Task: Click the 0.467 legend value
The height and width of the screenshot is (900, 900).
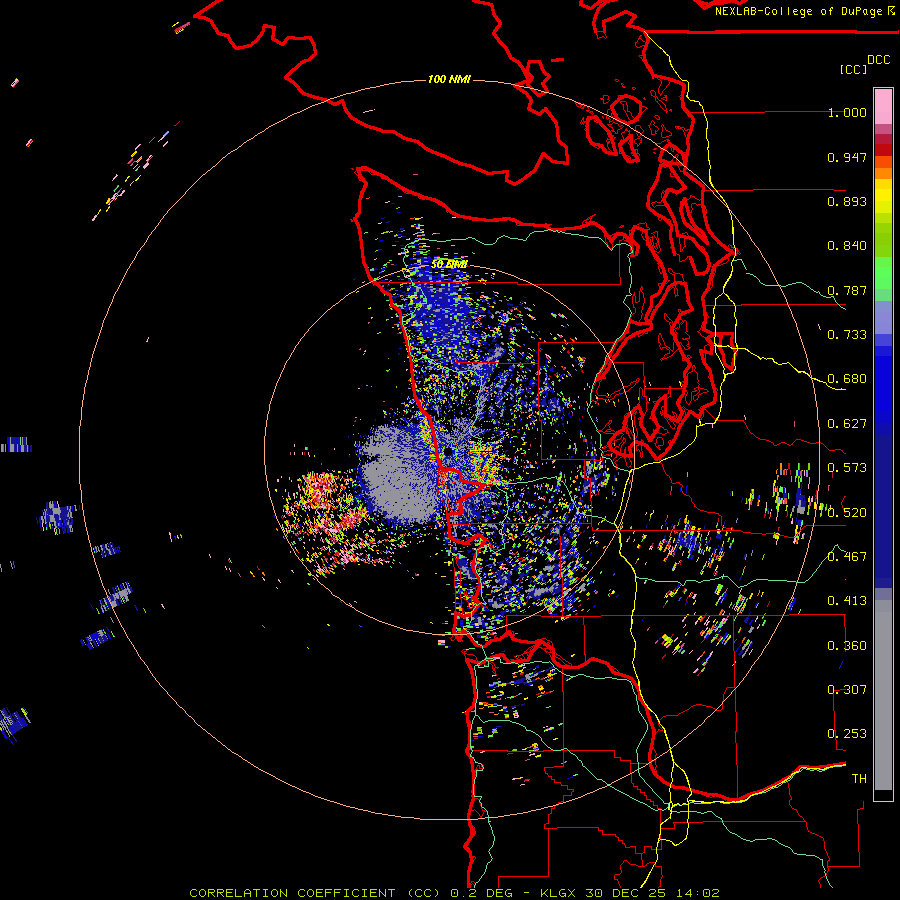Action: coord(847,557)
